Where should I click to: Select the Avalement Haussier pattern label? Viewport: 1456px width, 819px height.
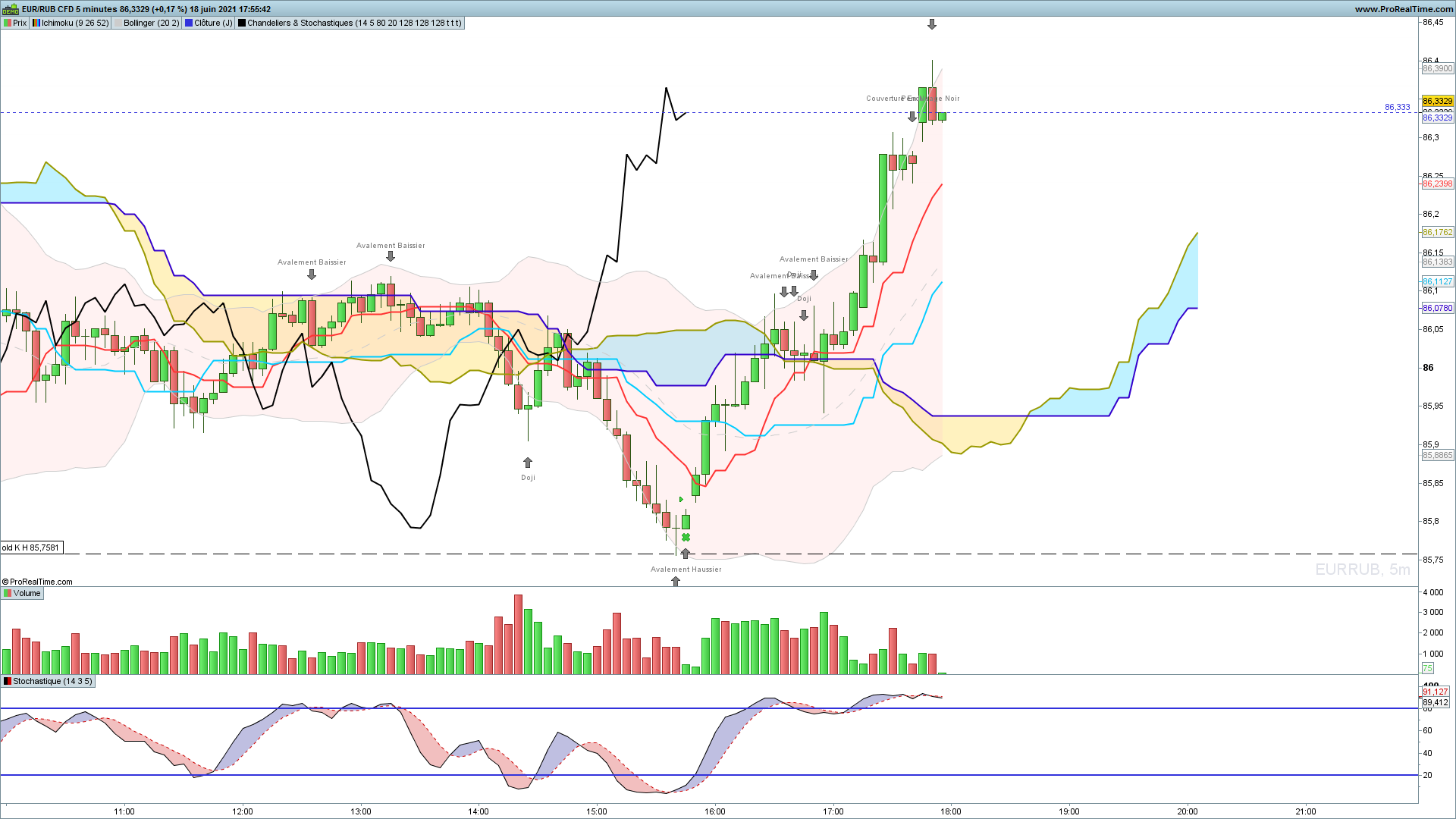pos(686,570)
